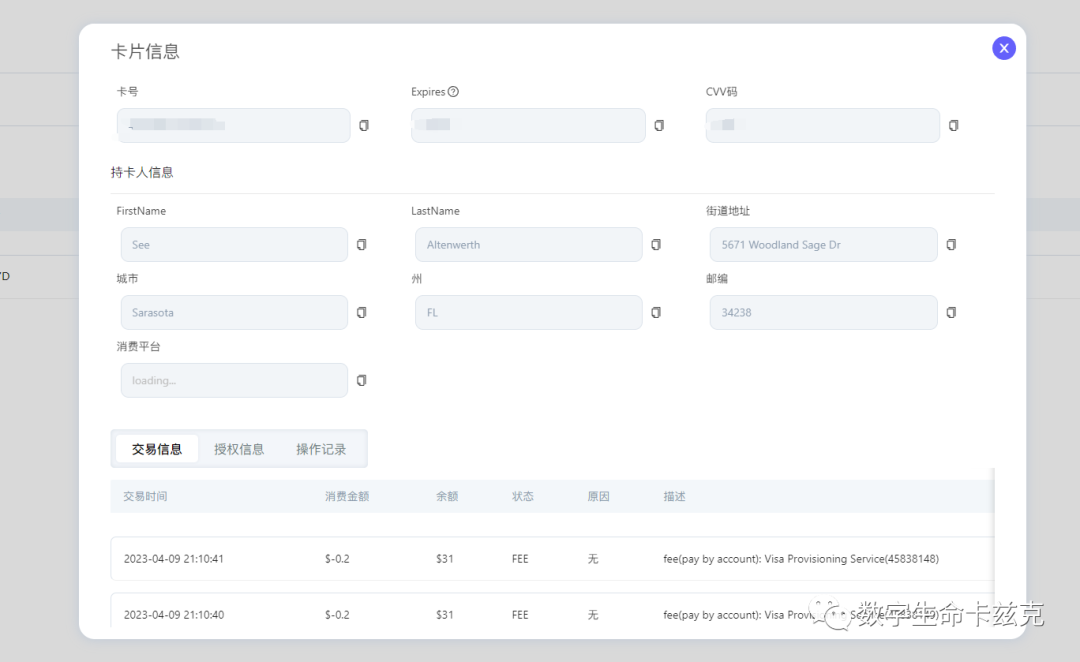Copy the zip code 34238

click(x=951, y=313)
